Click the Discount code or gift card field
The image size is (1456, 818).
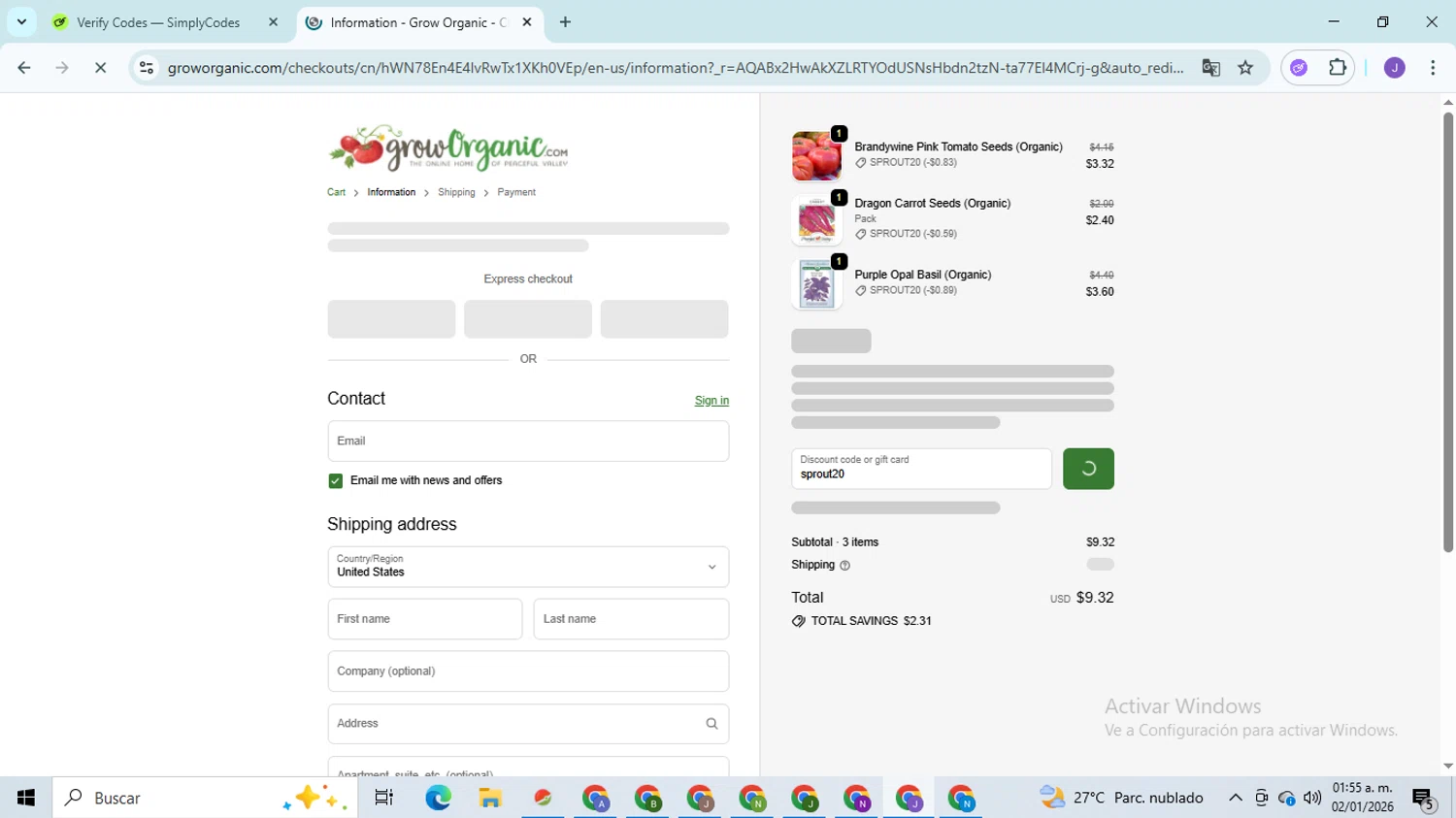click(x=921, y=469)
